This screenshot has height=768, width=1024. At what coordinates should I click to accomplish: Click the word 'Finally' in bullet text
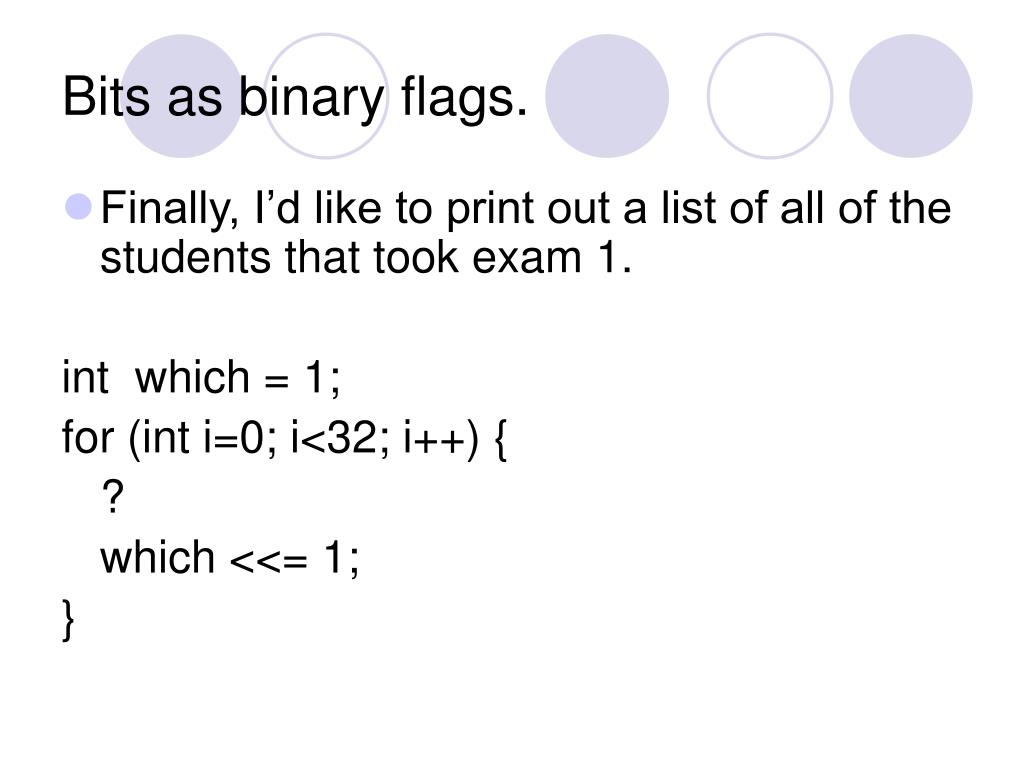coord(170,210)
